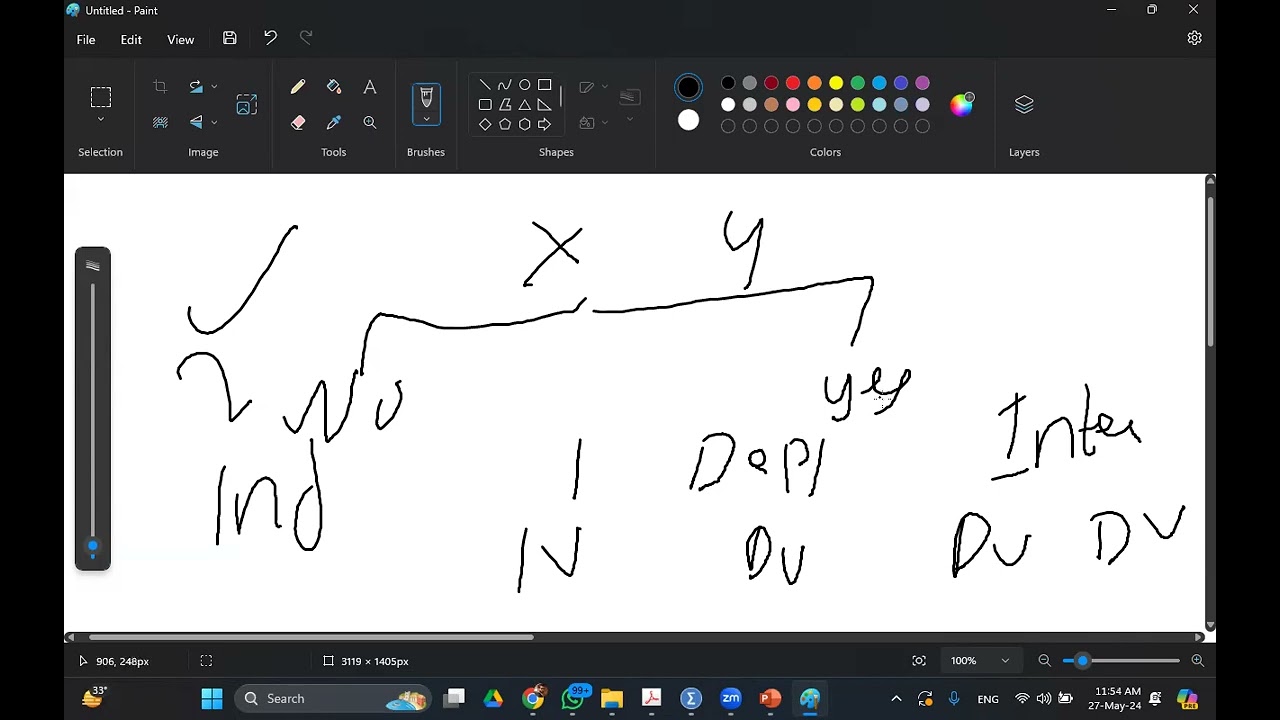Select the rectangular Selection tool

point(101,97)
